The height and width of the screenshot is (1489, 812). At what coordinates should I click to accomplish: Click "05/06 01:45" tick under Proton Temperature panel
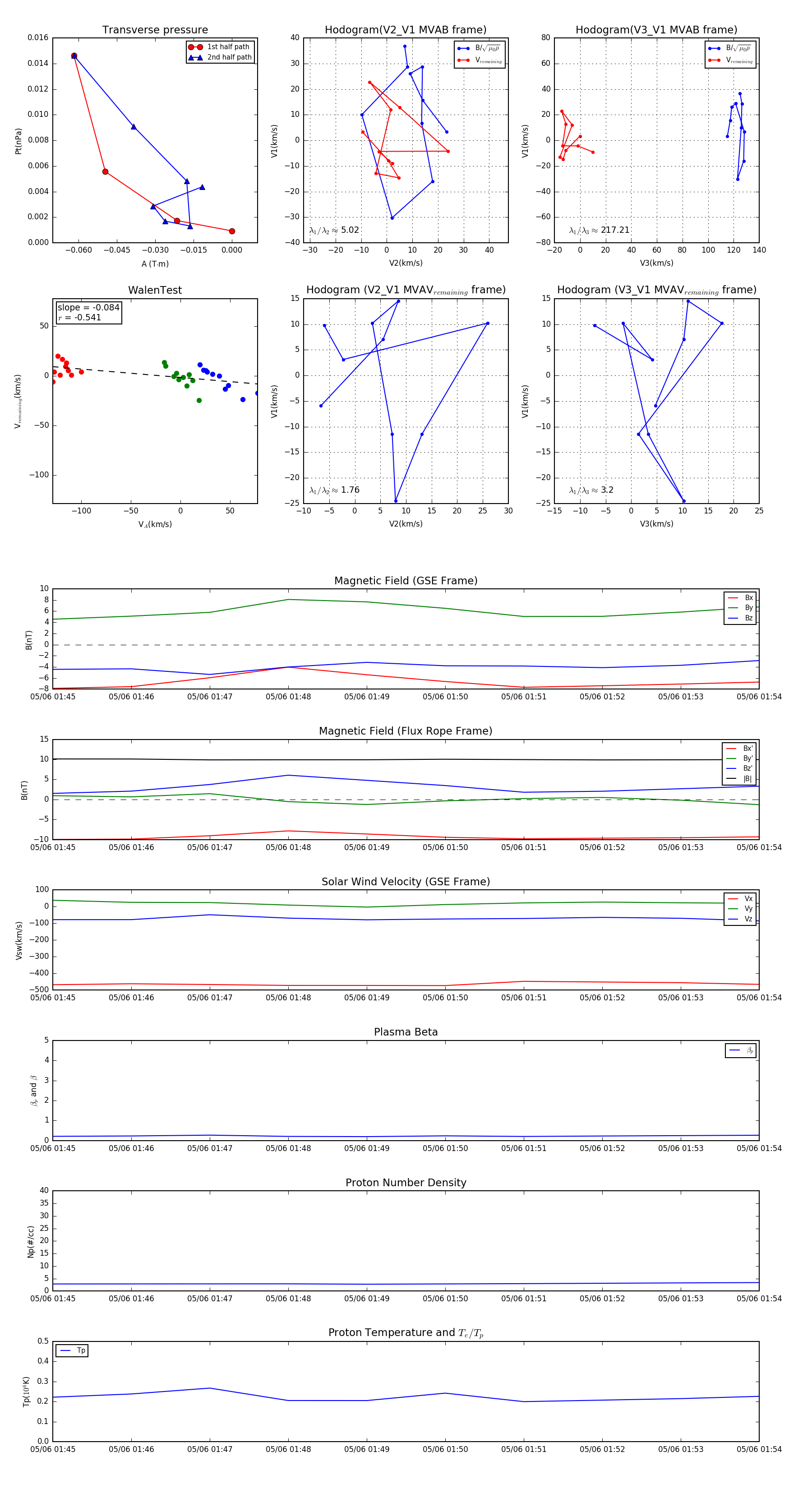[x=53, y=1449]
